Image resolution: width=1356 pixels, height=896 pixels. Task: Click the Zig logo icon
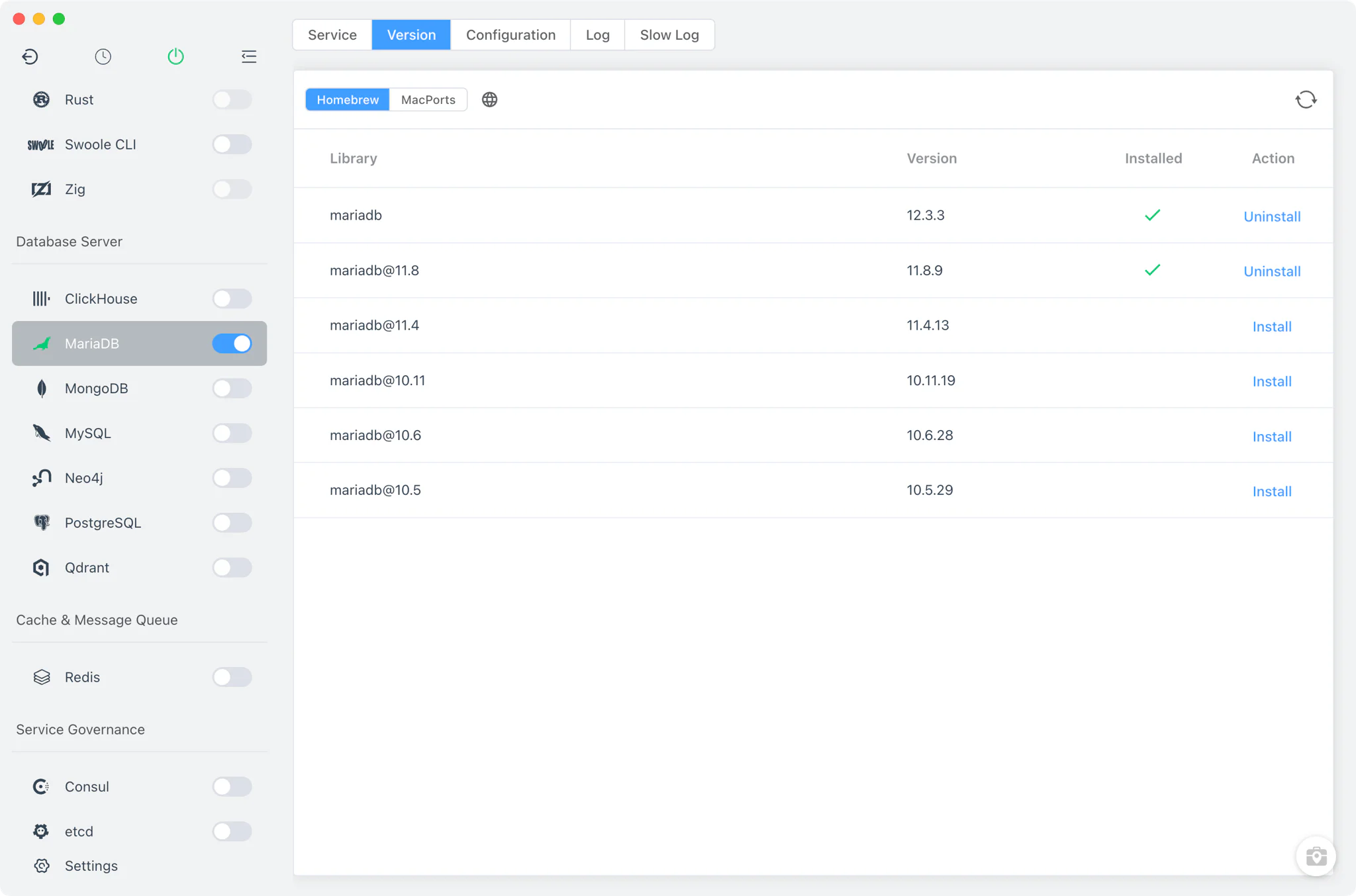tap(41, 189)
